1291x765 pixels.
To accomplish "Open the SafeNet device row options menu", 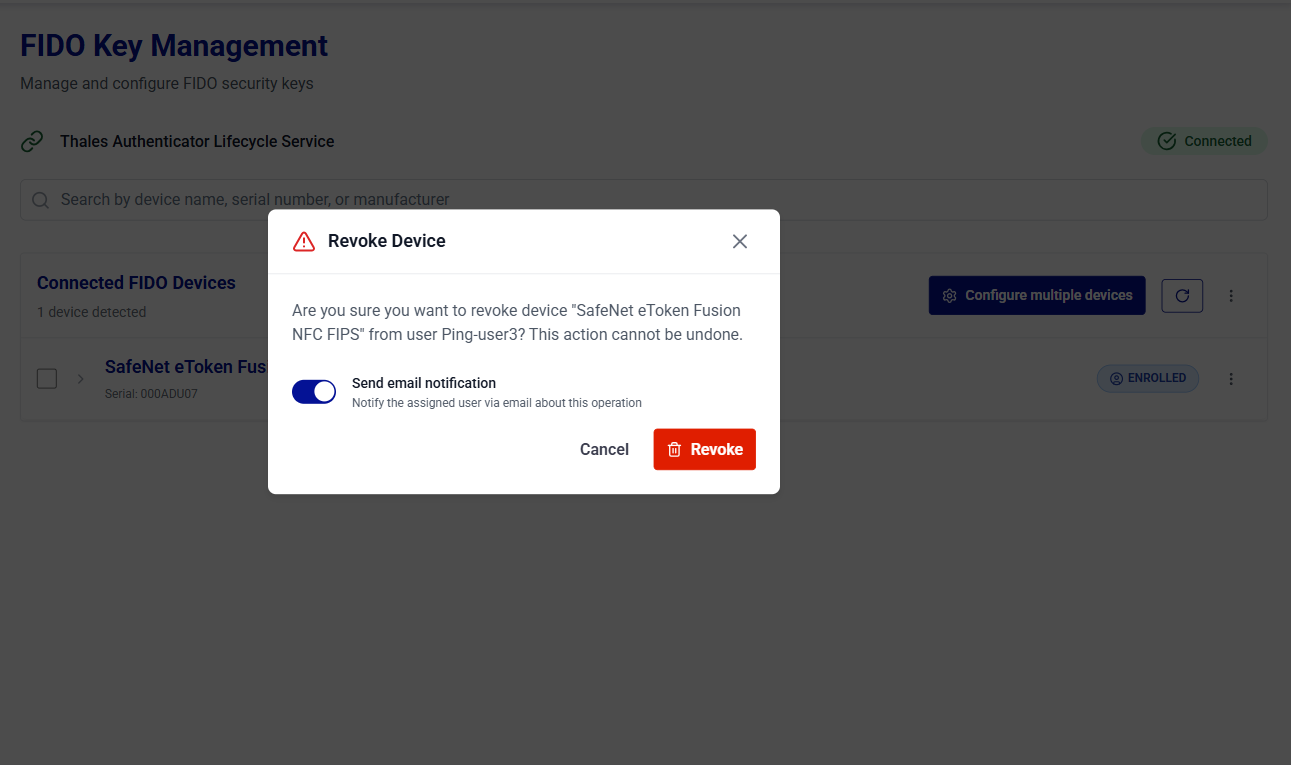I will [1231, 379].
